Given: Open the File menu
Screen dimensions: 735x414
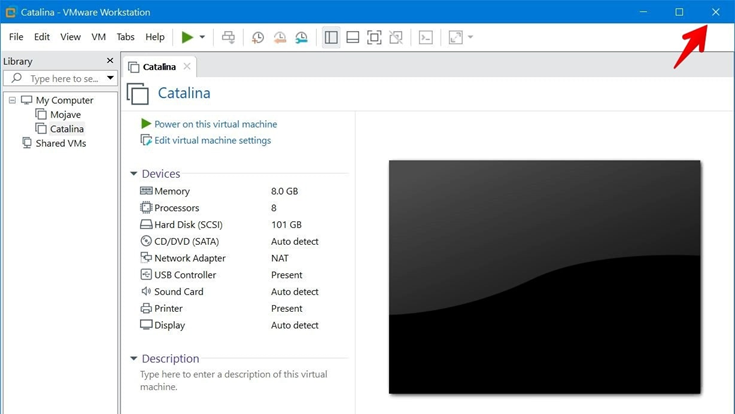Looking at the screenshot, I should [16, 37].
